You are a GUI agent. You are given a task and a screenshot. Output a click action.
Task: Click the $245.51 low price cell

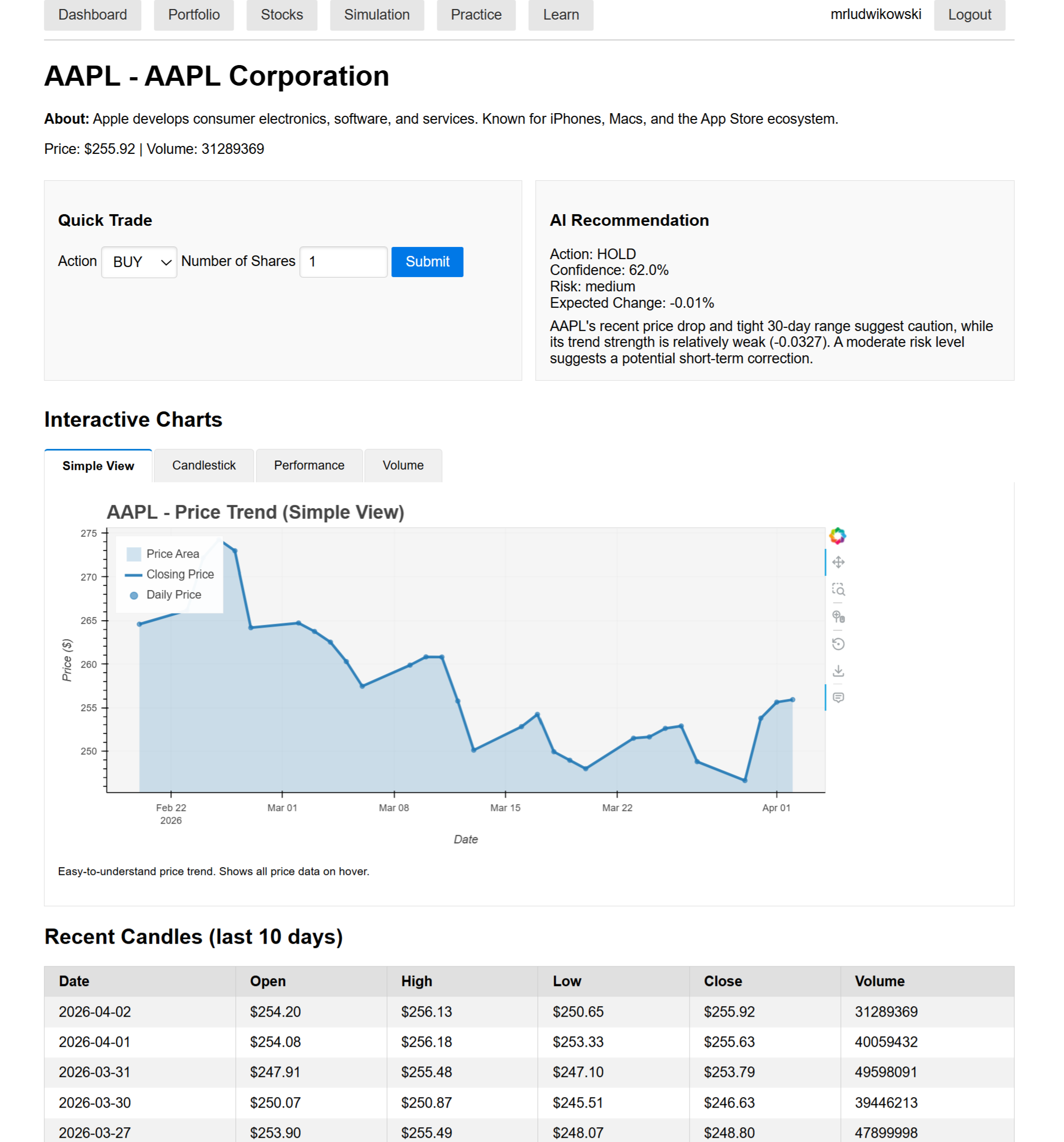click(x=613, y=1103)
